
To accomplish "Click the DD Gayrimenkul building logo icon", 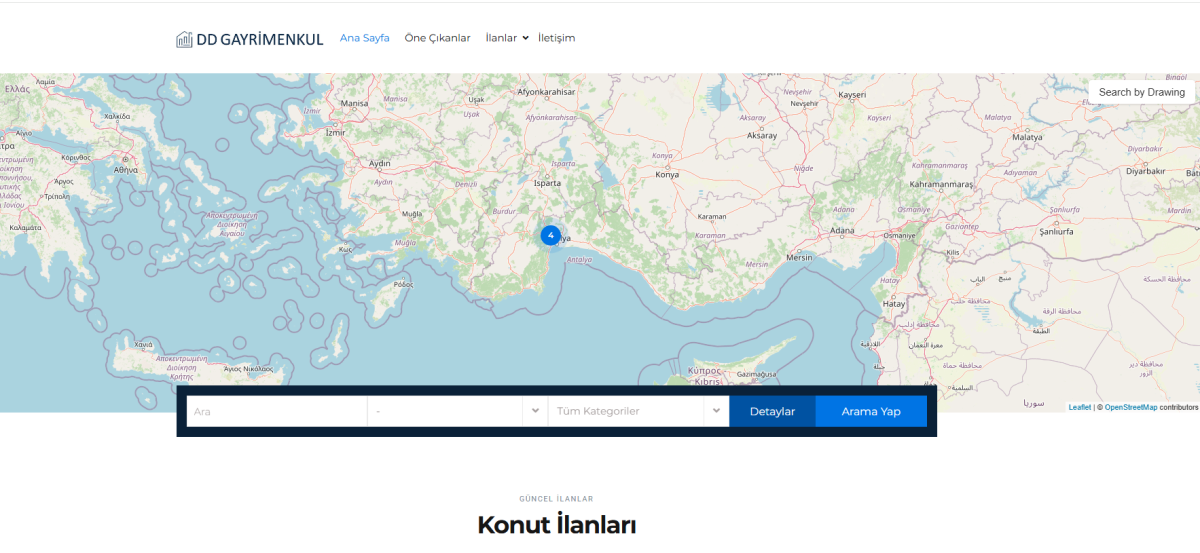I will click(184, 39).
